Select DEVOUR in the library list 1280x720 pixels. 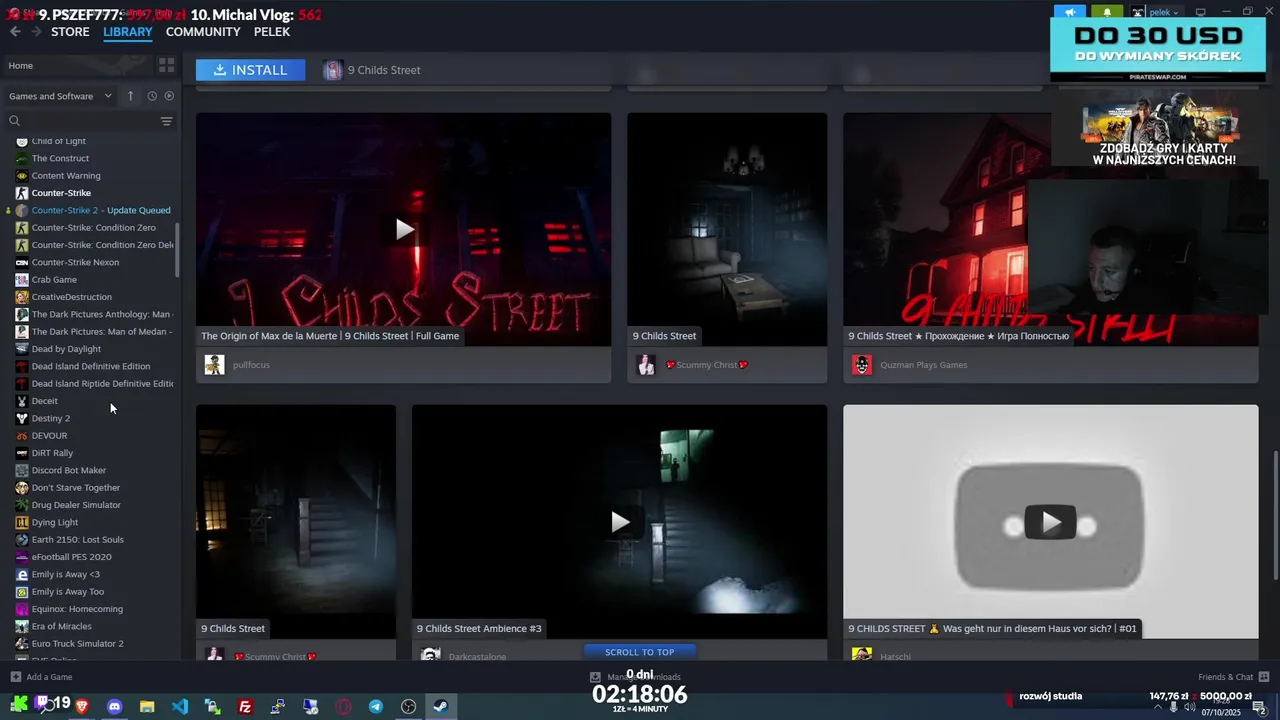click(49, 436)
